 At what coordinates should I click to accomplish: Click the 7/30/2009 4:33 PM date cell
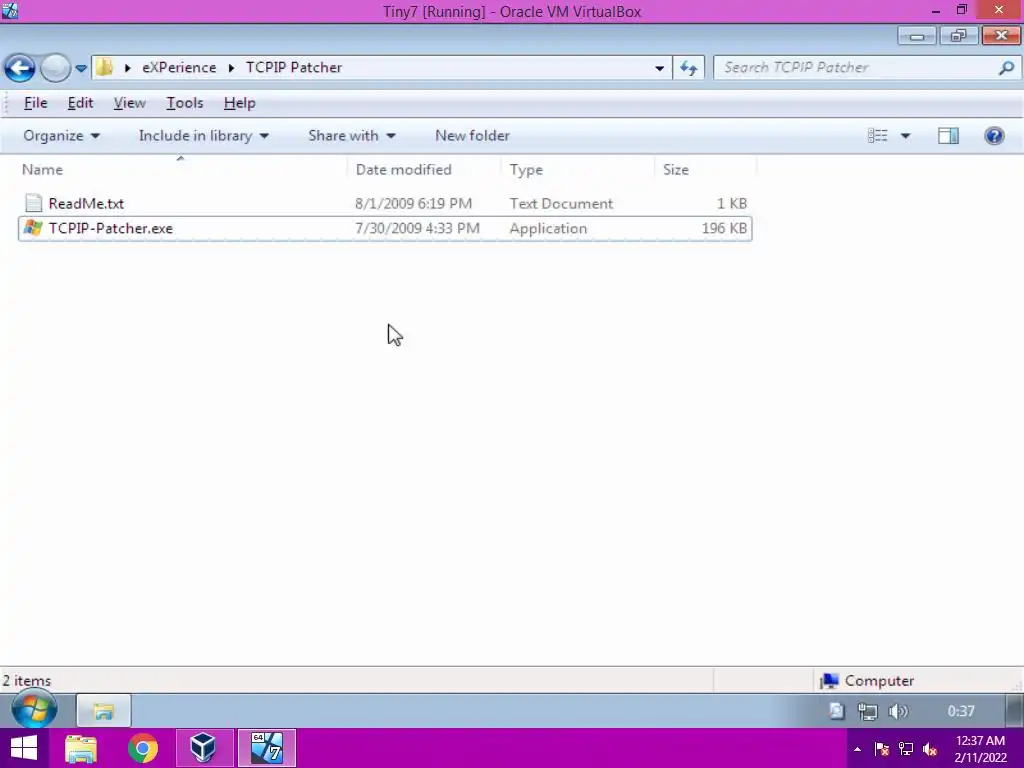[417, 229]
